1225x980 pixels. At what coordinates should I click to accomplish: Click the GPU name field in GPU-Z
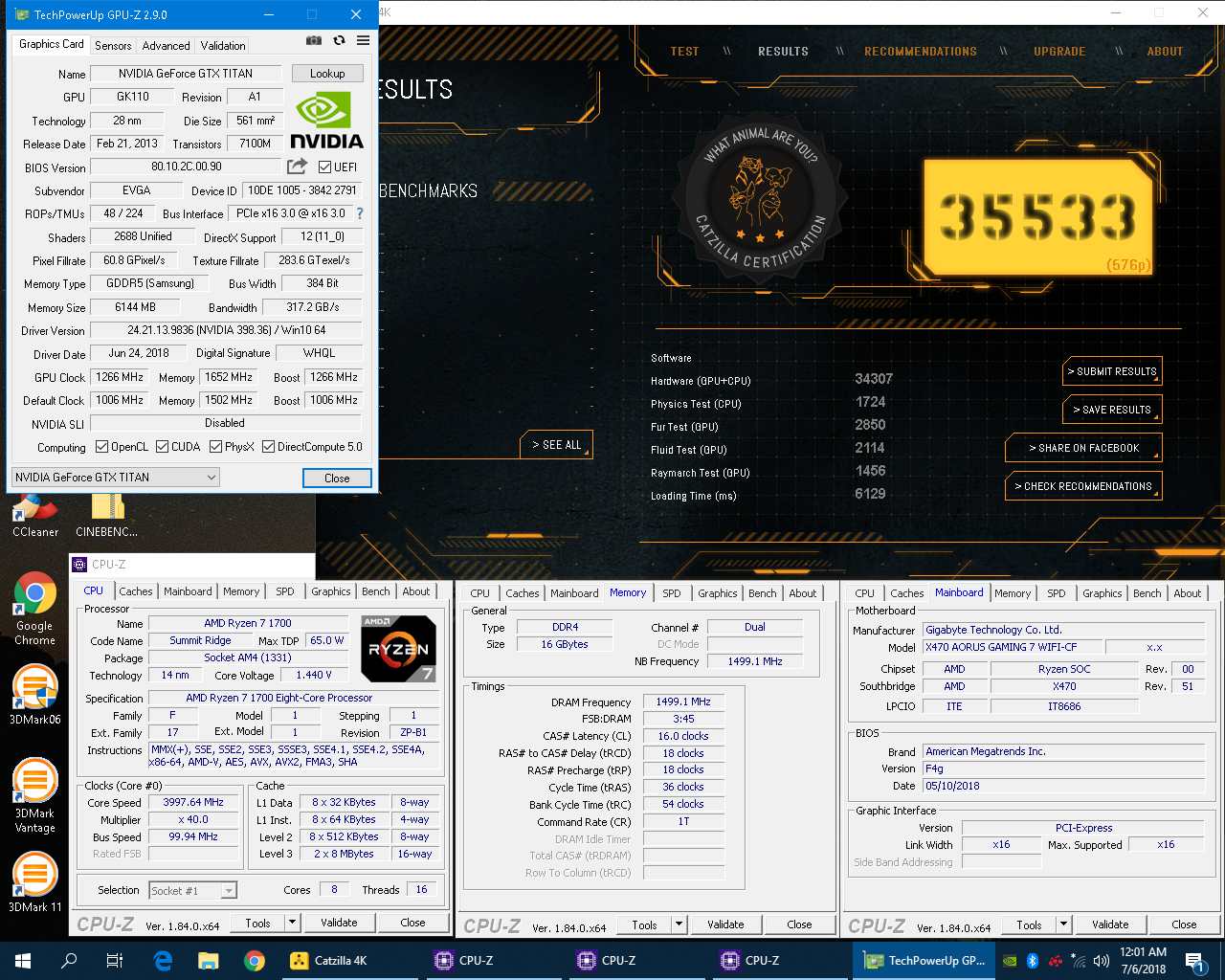click(186, 74)
